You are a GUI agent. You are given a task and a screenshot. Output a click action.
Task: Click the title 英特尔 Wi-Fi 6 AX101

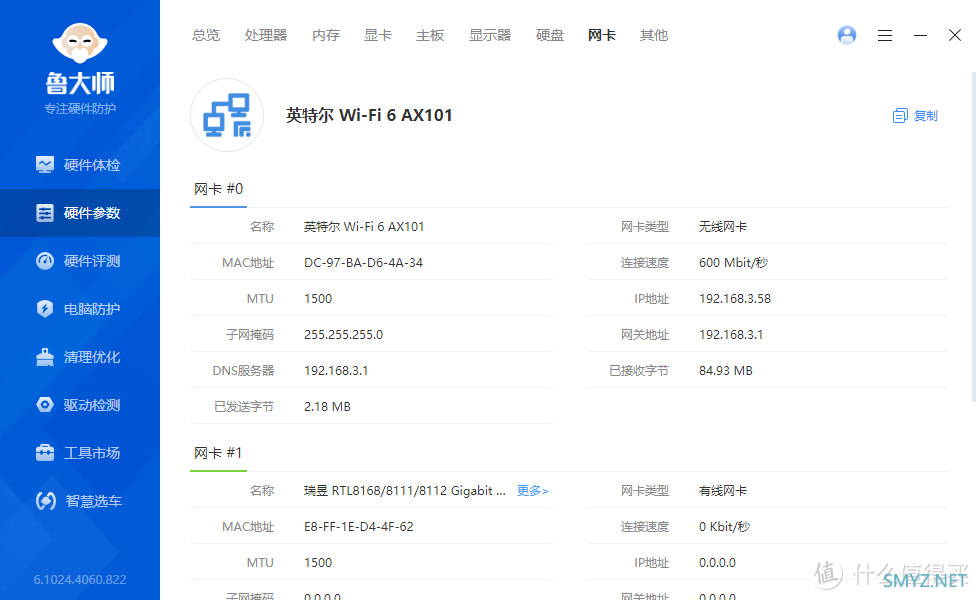click(369, 115)
